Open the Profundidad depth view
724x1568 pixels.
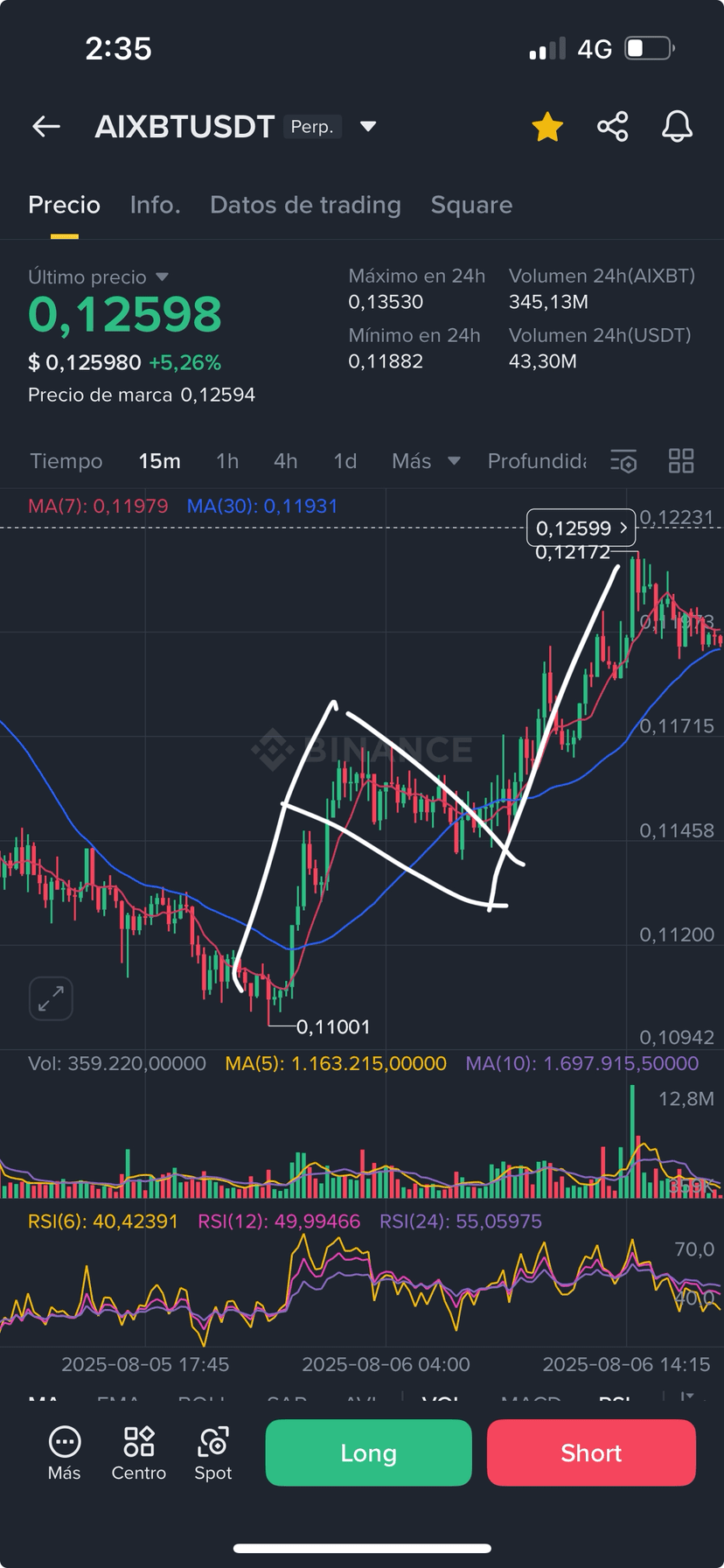tap(536, 461)
